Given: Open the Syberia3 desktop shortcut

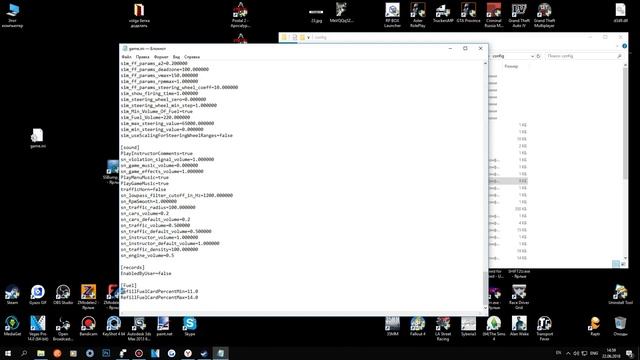Looking at the screenshot, I should tap(468, 326).
